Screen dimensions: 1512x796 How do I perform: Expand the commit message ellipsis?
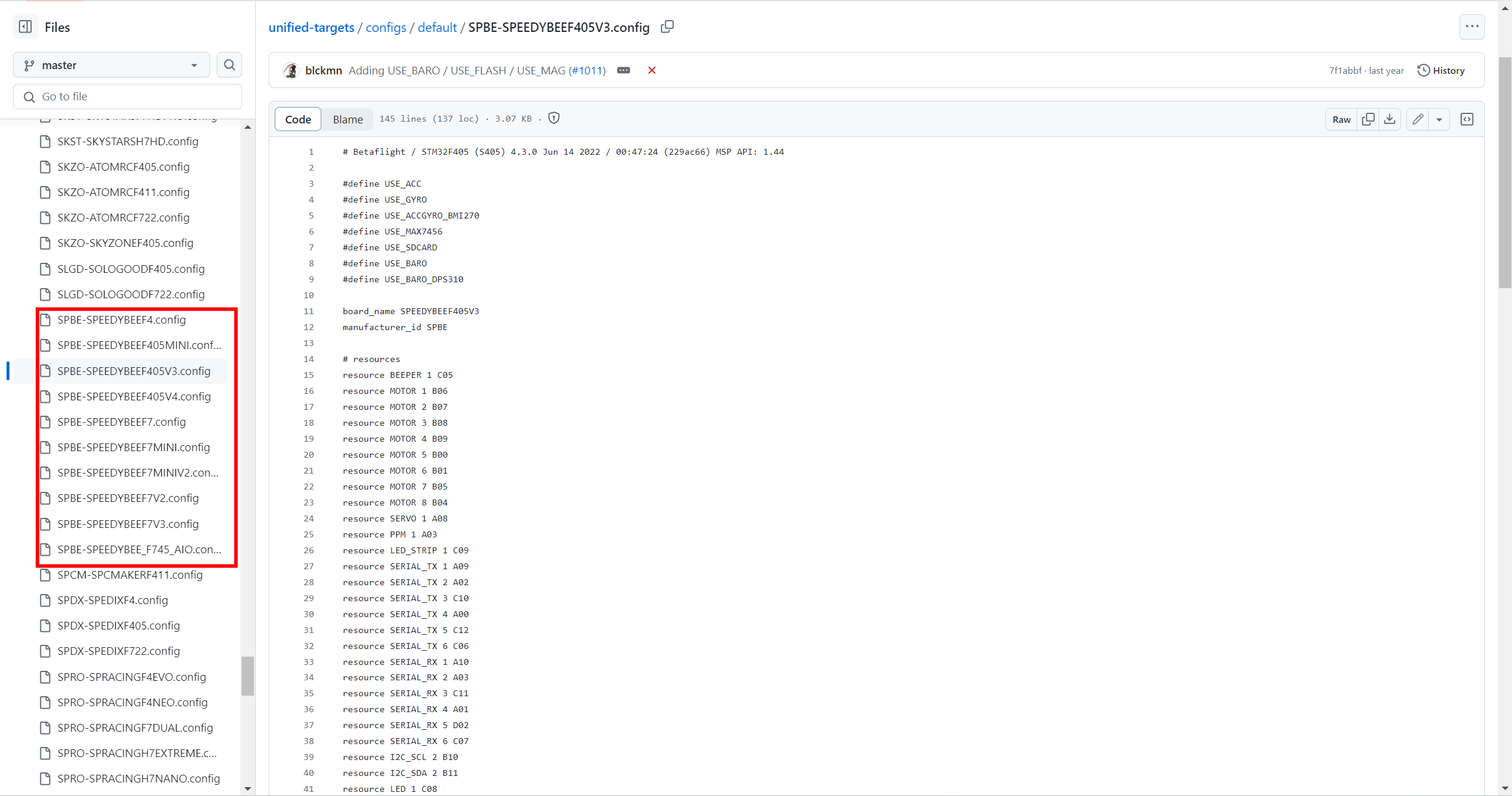(x=623, y=70)
